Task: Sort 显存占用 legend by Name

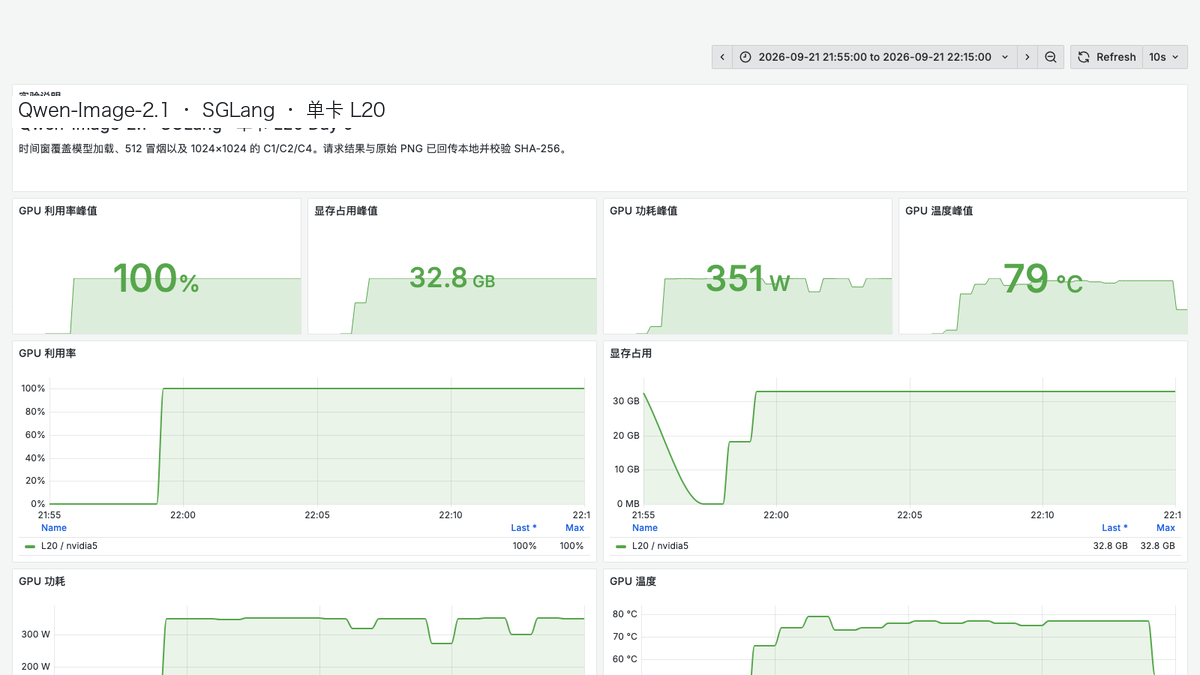Action: (645, 528)
